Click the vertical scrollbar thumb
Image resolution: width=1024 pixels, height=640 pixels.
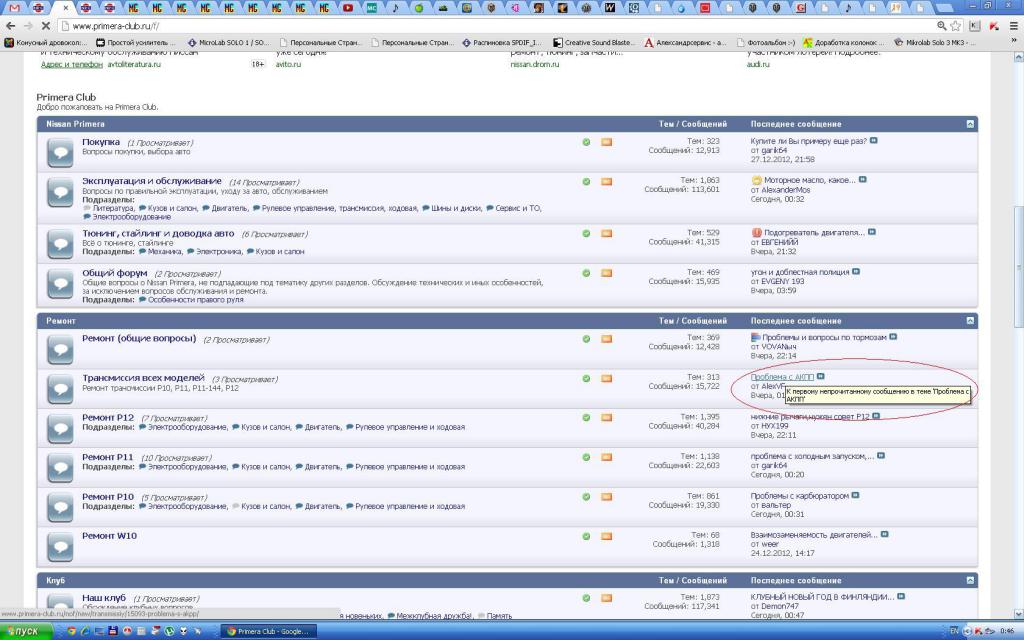(1017, 266)
